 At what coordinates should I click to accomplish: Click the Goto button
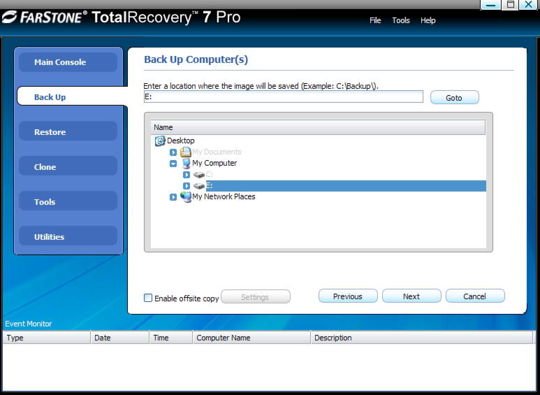454,97
